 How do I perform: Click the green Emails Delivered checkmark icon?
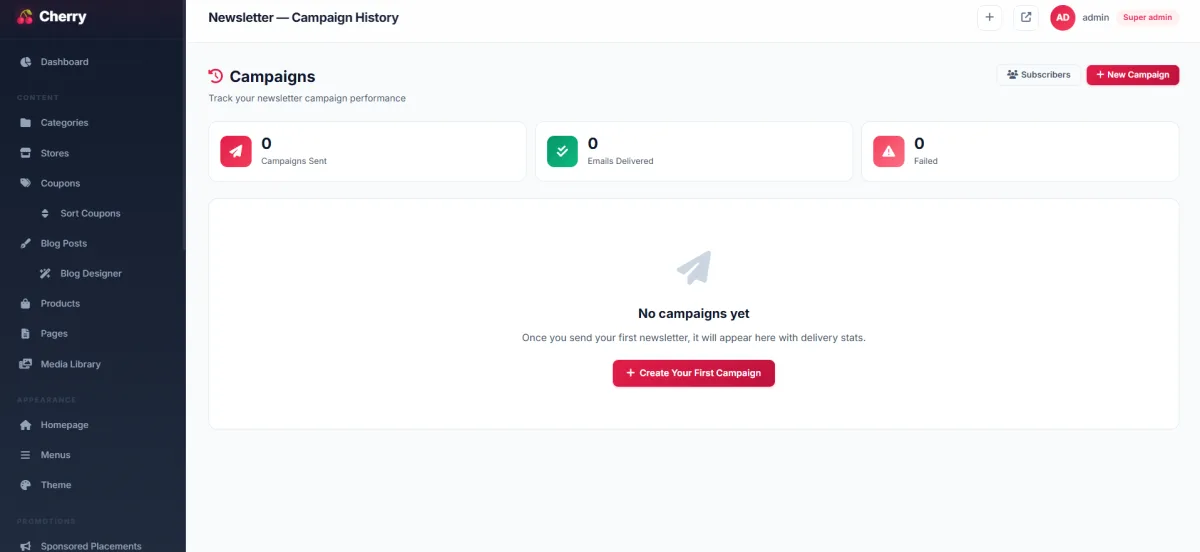tap(562, 151)
